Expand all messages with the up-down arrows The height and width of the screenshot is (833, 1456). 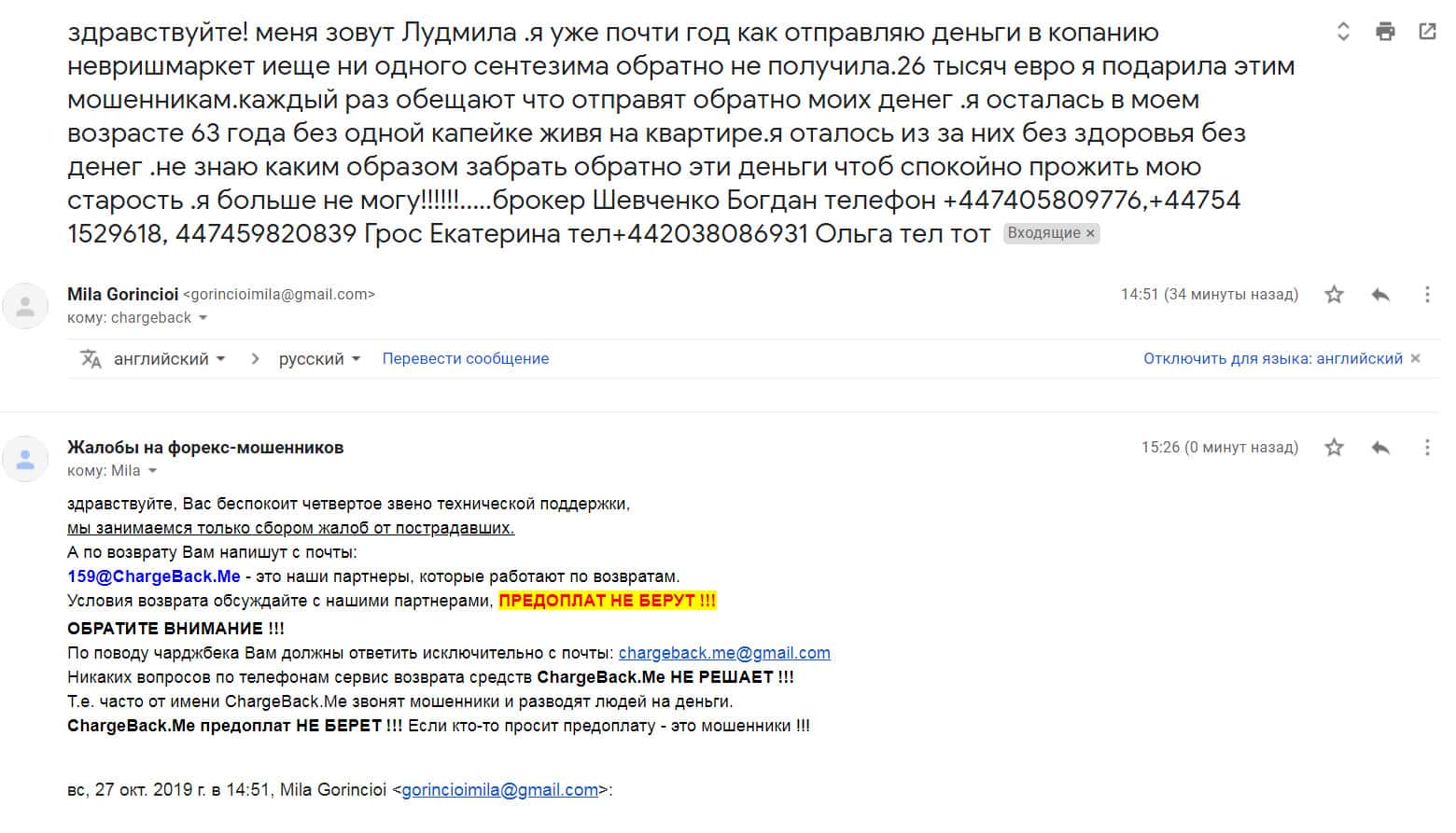[1343, 32]
